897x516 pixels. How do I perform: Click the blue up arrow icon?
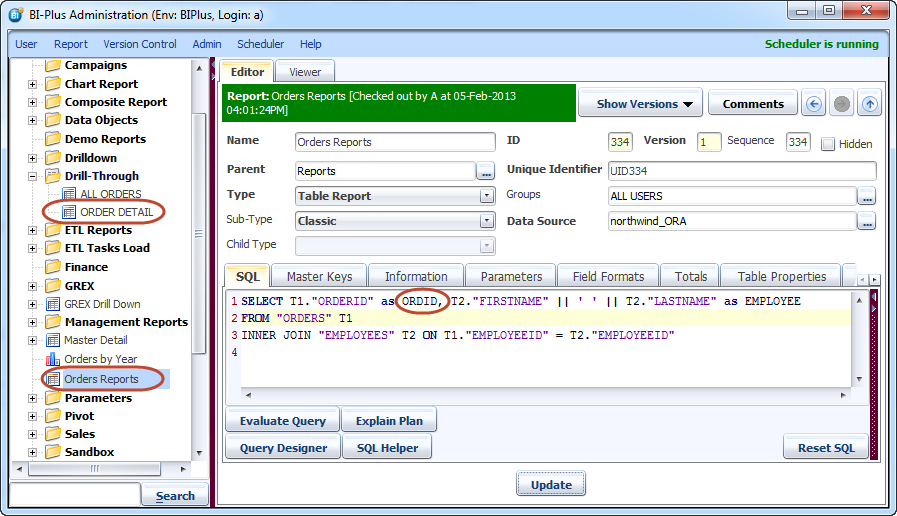(x=870, y=104)
